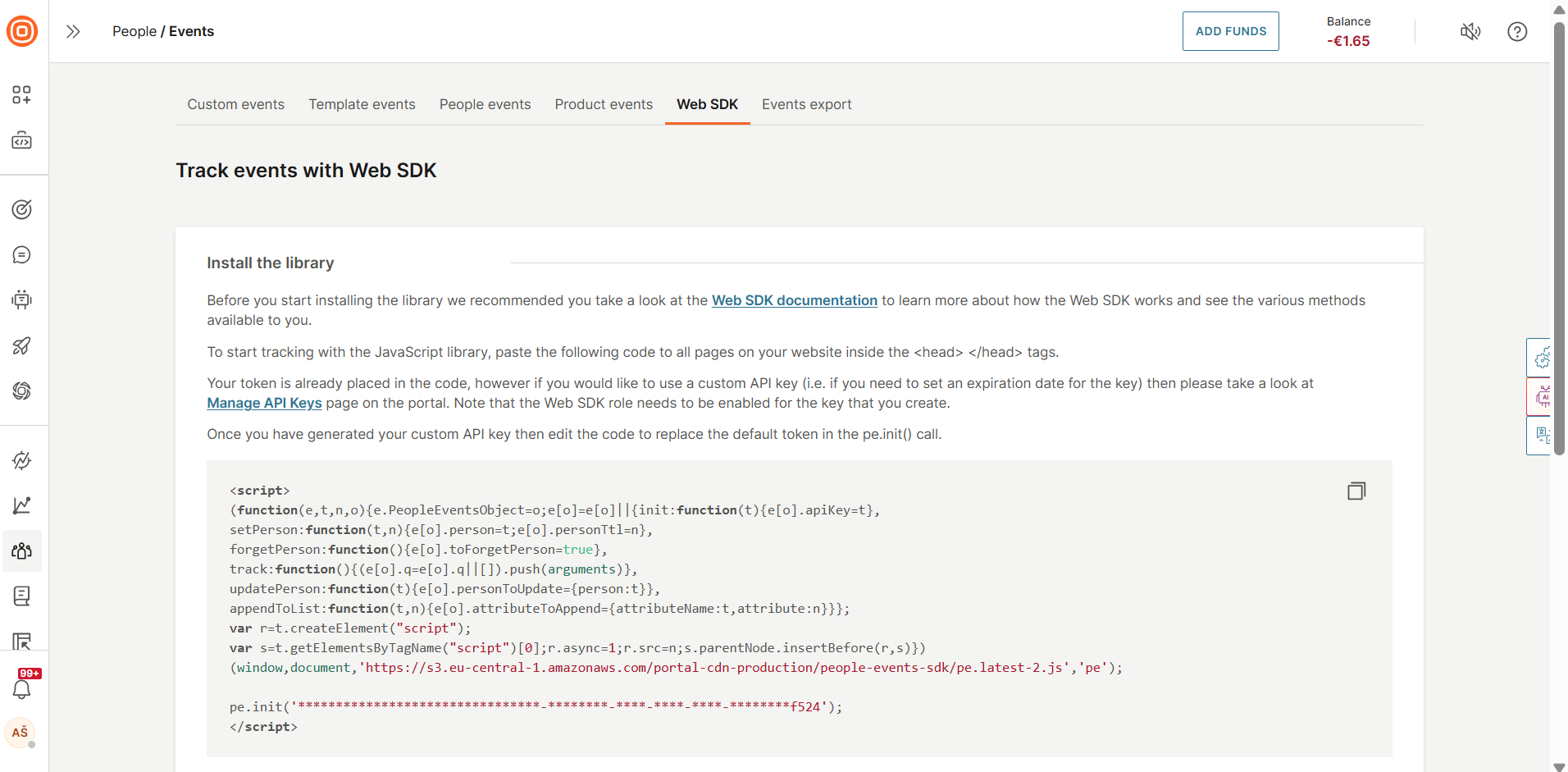Viewport: 1568px width, 772px height.
Task: Select the embedded code icon in sidebar
Action: coord(22,139)
